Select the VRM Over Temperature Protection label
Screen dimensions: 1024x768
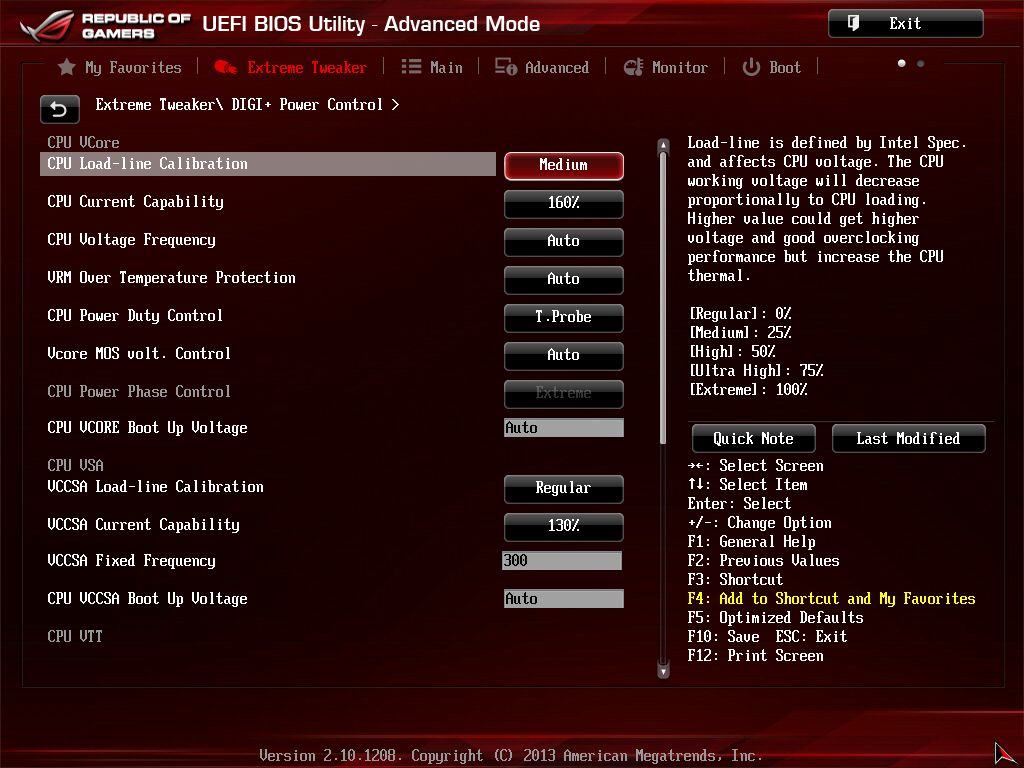[171, 278]
